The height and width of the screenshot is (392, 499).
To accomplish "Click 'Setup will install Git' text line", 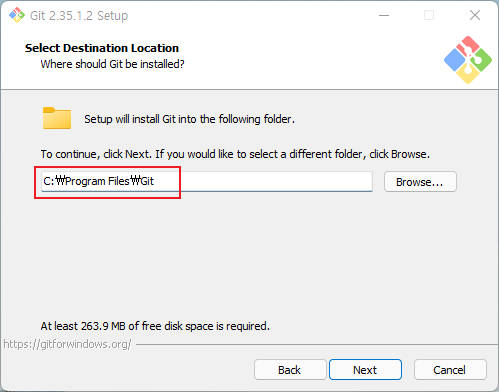I will pyautogui.click(x=189, y=119).
